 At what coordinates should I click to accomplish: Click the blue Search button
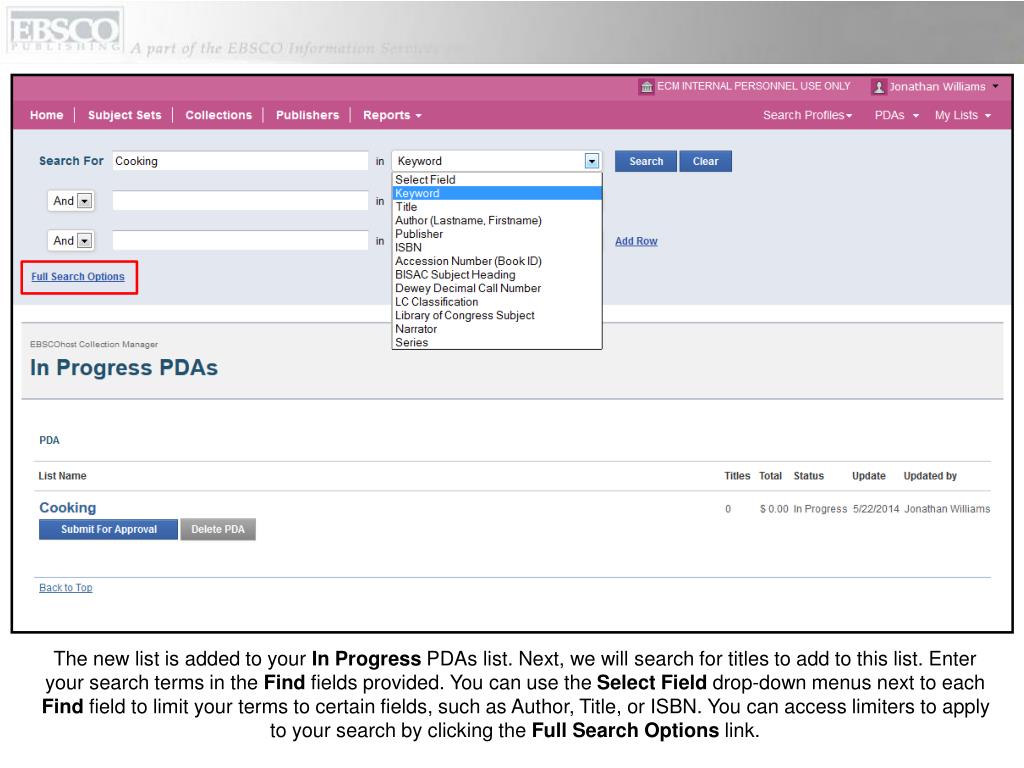(646, 161)
